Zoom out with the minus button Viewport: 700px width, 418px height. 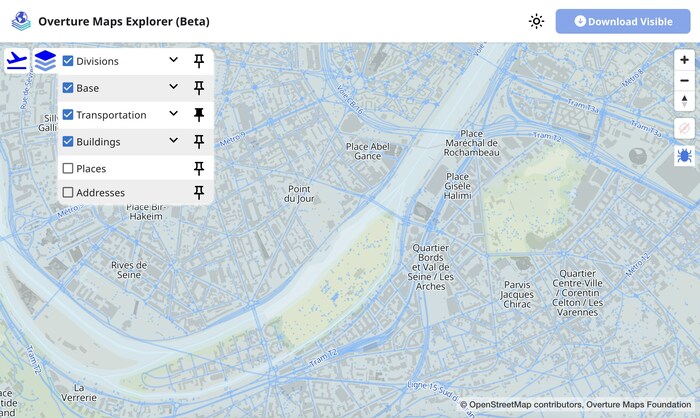tap(684, 81)
